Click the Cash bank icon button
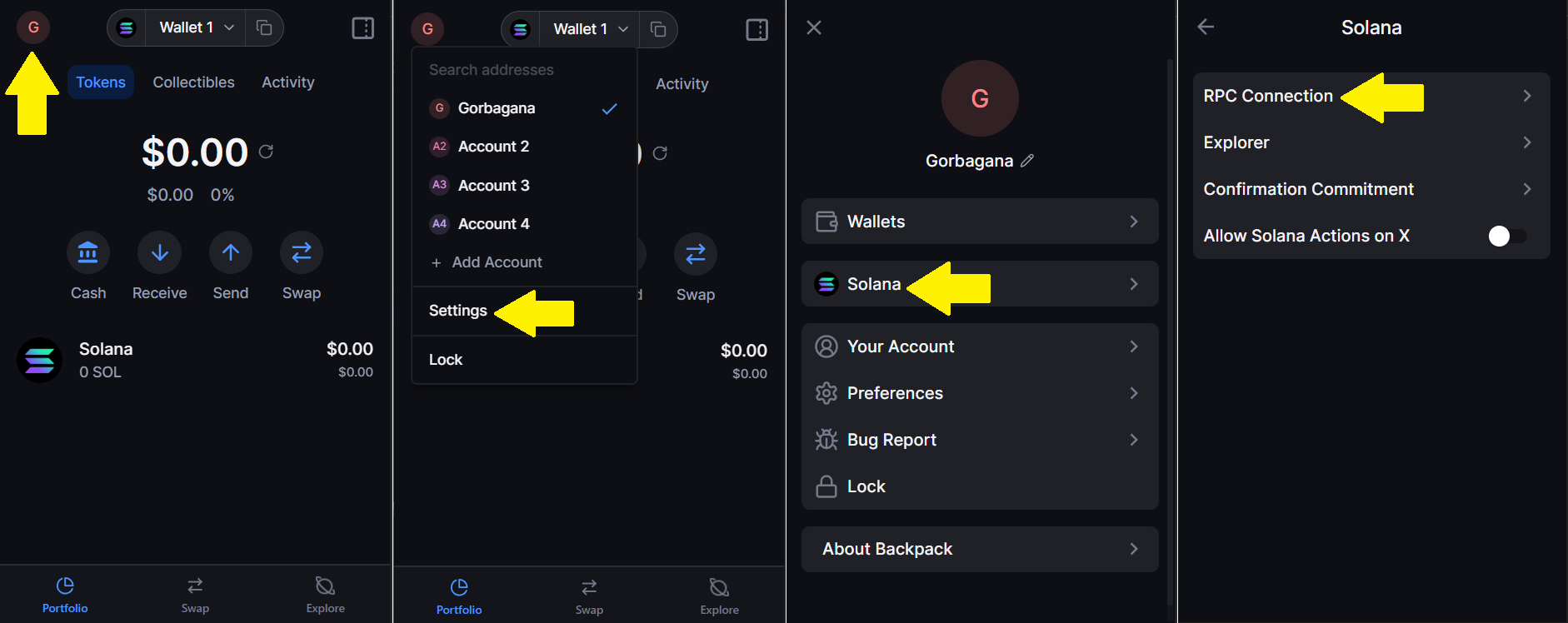Viewport: 1568px width, 623px height. click(87, 252)
